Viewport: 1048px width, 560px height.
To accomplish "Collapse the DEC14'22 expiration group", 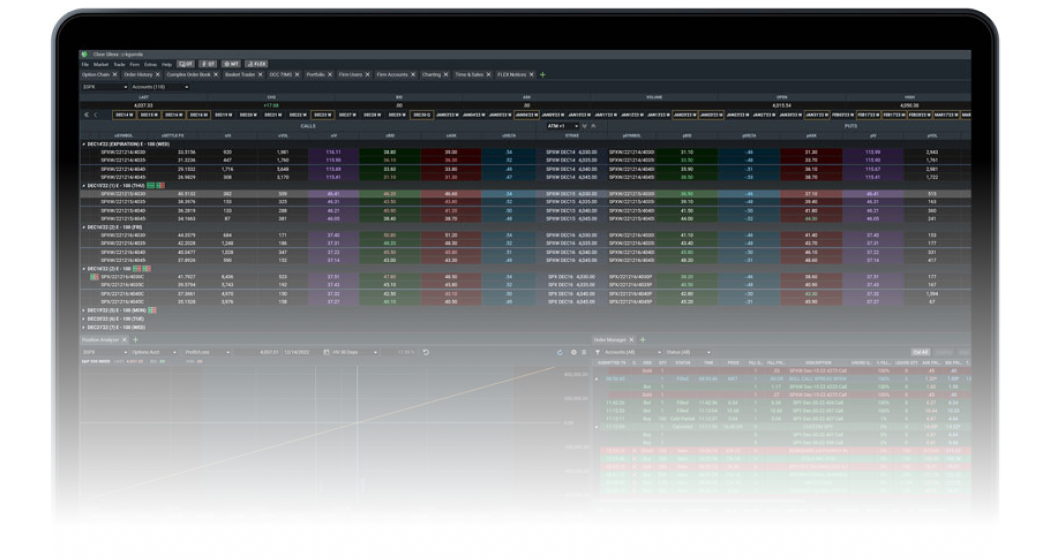I will pos(83,144).
